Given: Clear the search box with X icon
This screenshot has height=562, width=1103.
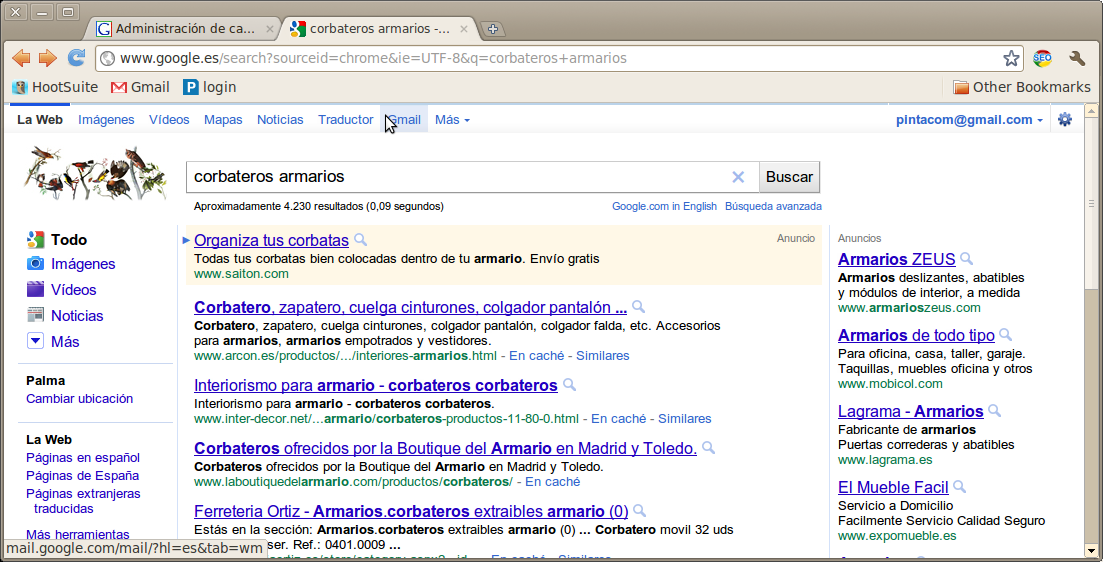Looking at the screenshot, I should click(x=738, y=177).
